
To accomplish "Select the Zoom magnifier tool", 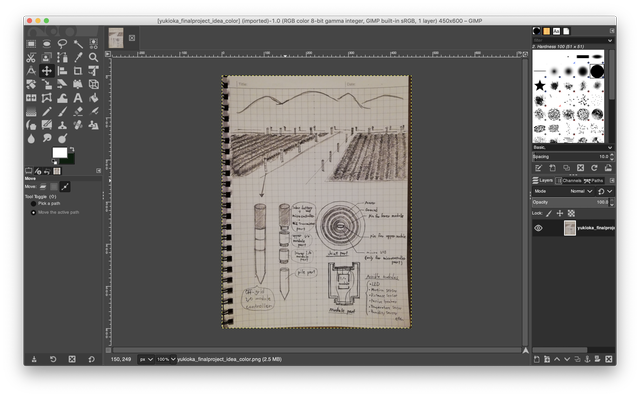I will [93, 58].
